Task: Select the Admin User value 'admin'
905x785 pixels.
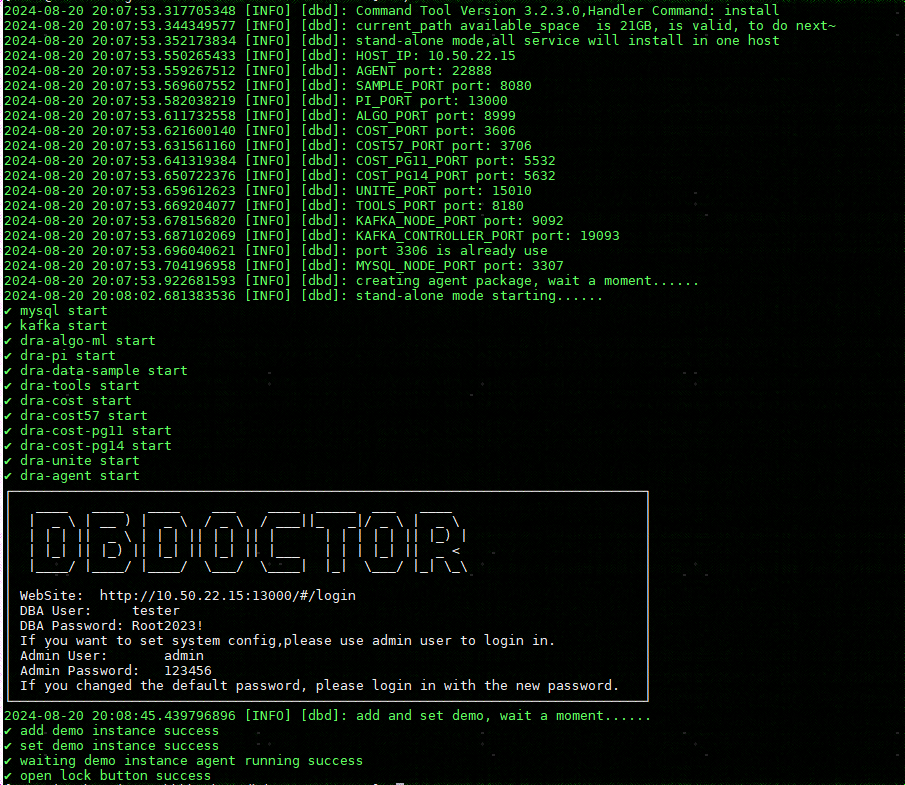Action: [x=184, y=656]
